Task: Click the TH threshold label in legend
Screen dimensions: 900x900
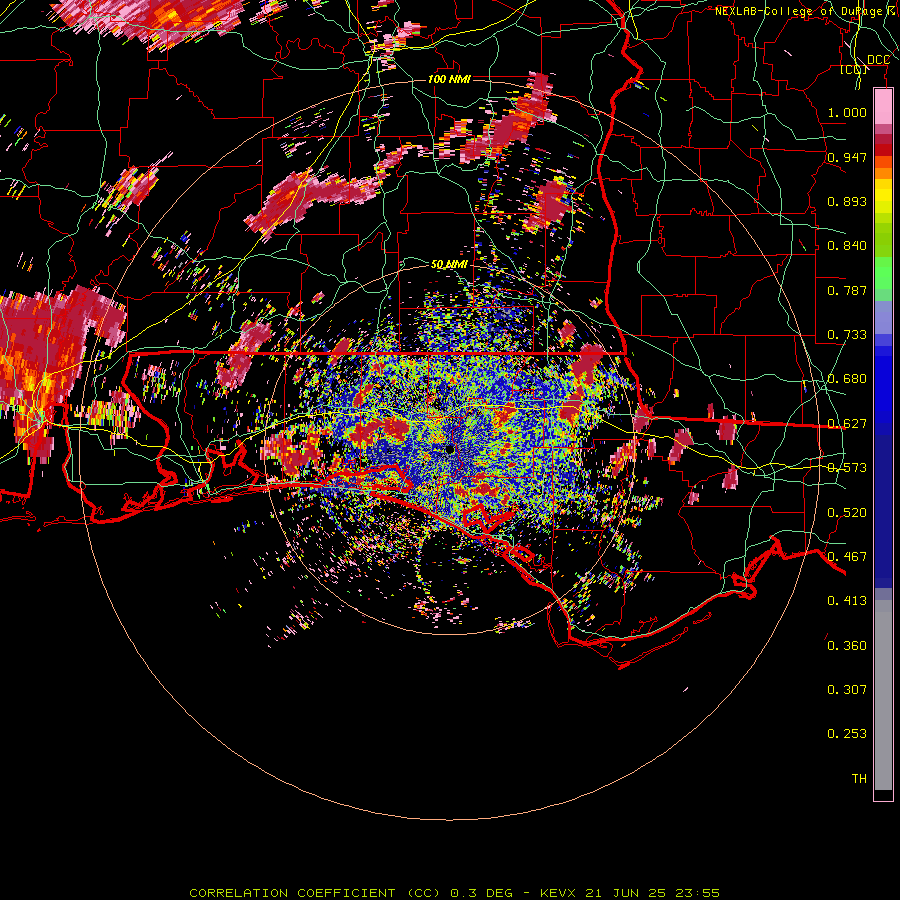Action: pyautogui.click(x=859, y=779)
